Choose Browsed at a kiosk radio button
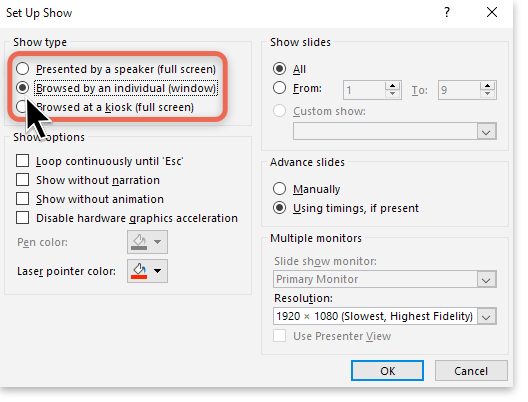The height and width of the screenshot is (402, 528). pyautogui.click(x=21, y=107)
